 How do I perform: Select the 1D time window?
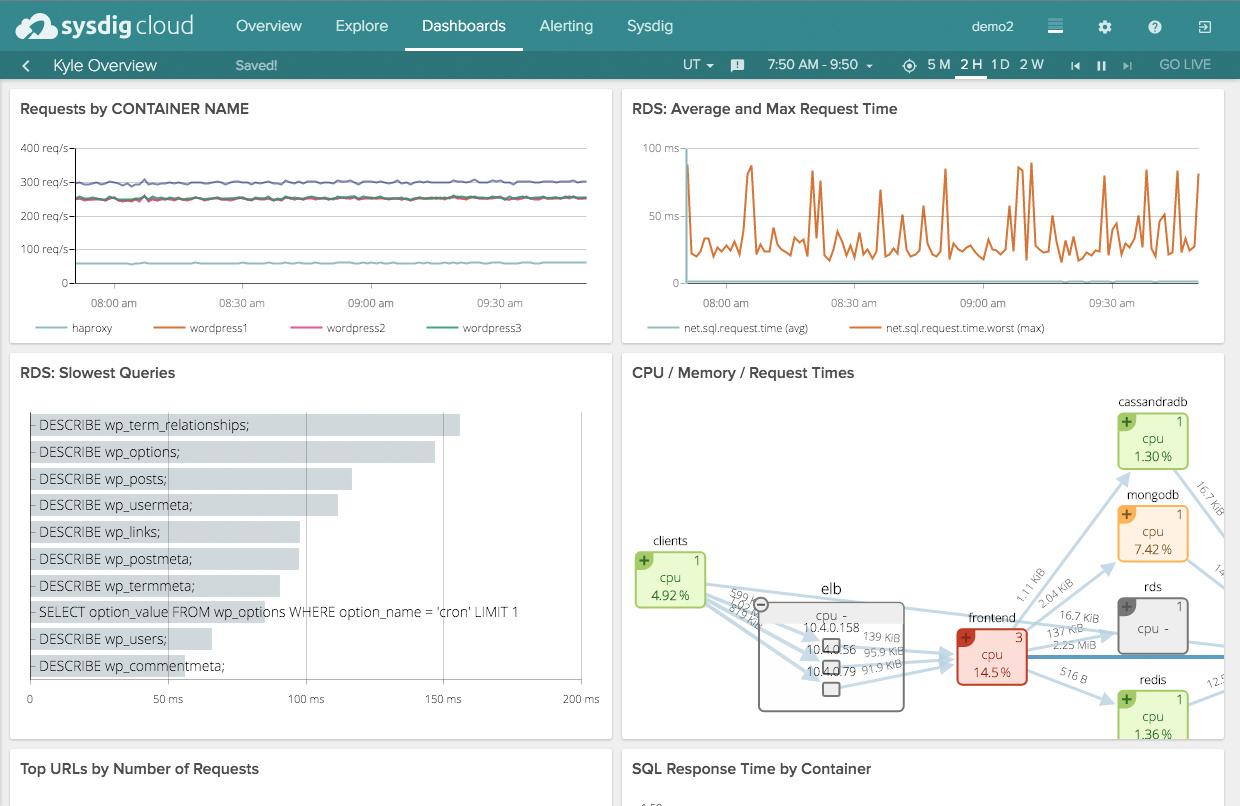click(1000, 65)
